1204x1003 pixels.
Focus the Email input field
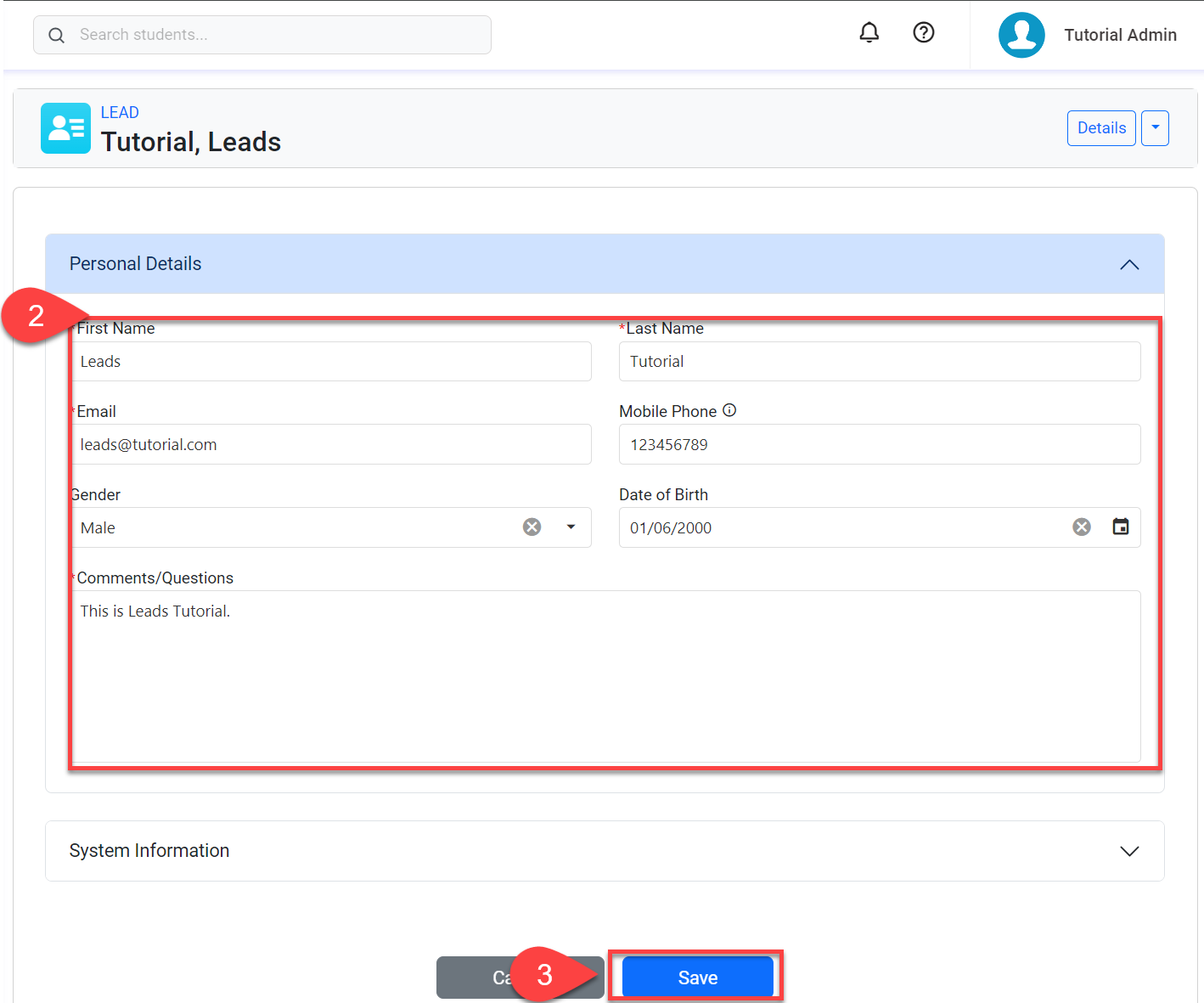tap(331, 445)
